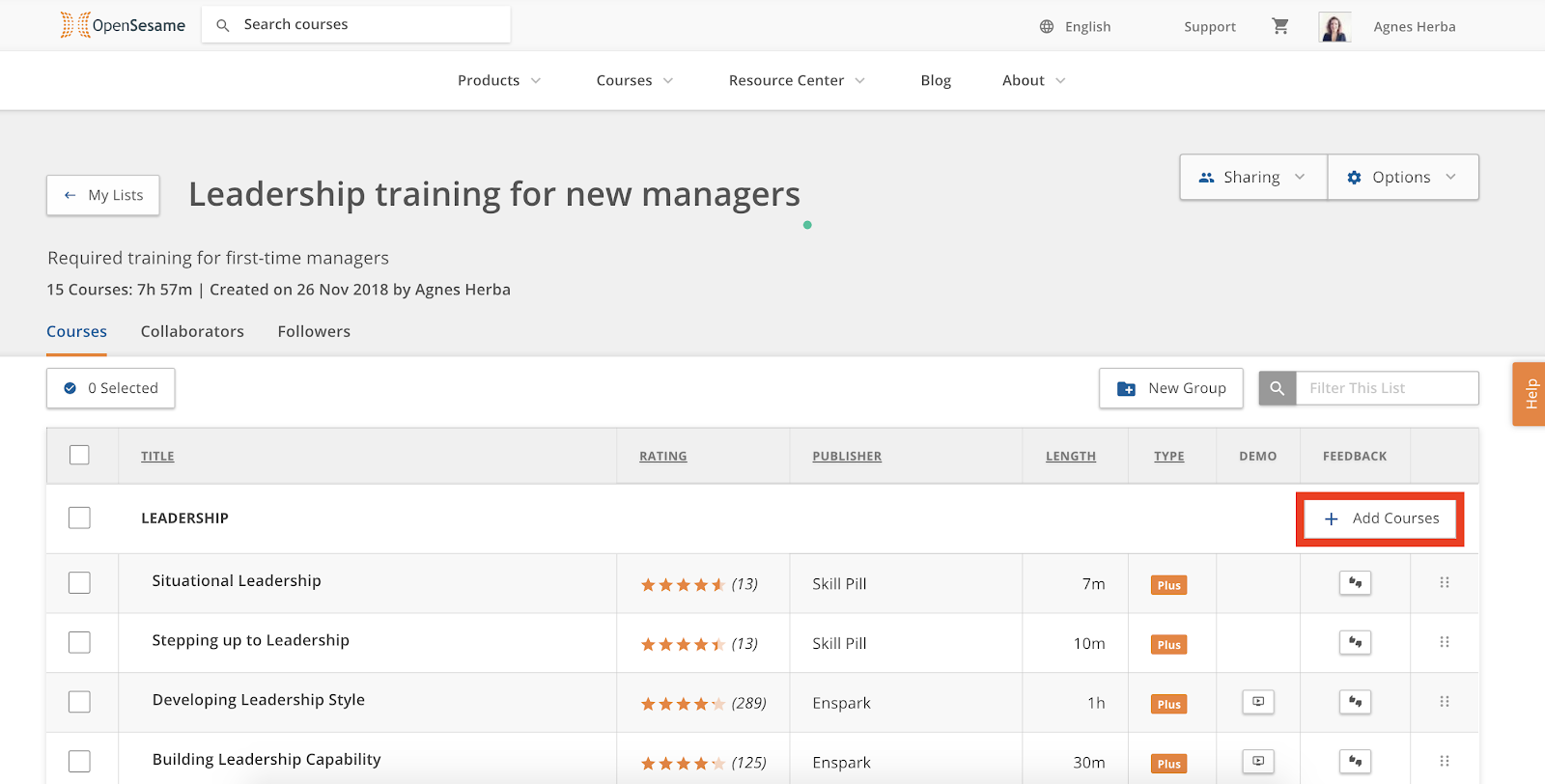Click the filter list search icon
Image resolution: width=1545 pixels, height=784 pixels.
(1277, 388)
